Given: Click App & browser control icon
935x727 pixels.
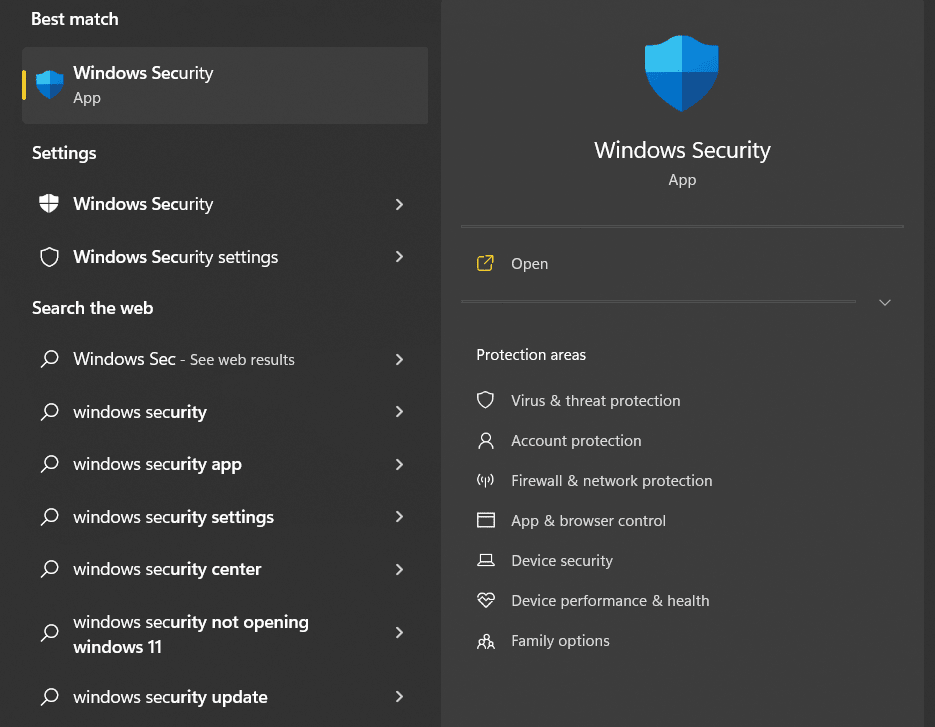Looking at the screenshot, I should tap(486, 520).
